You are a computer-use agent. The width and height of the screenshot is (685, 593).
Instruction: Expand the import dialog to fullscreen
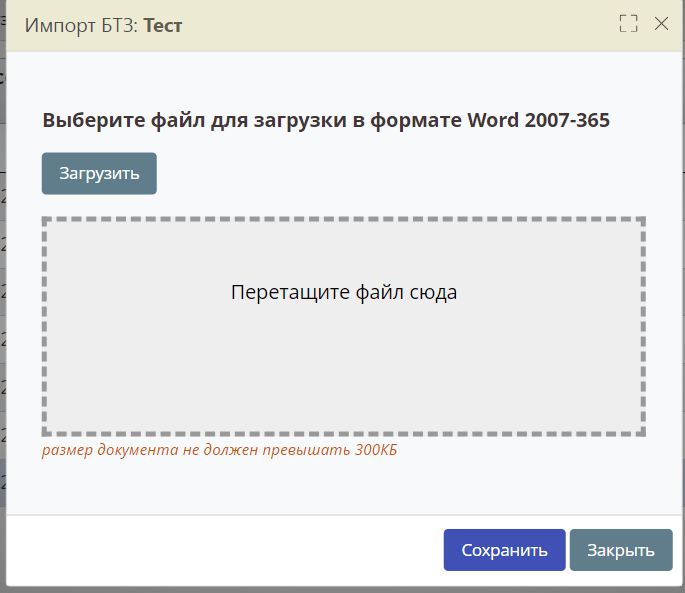628,24
